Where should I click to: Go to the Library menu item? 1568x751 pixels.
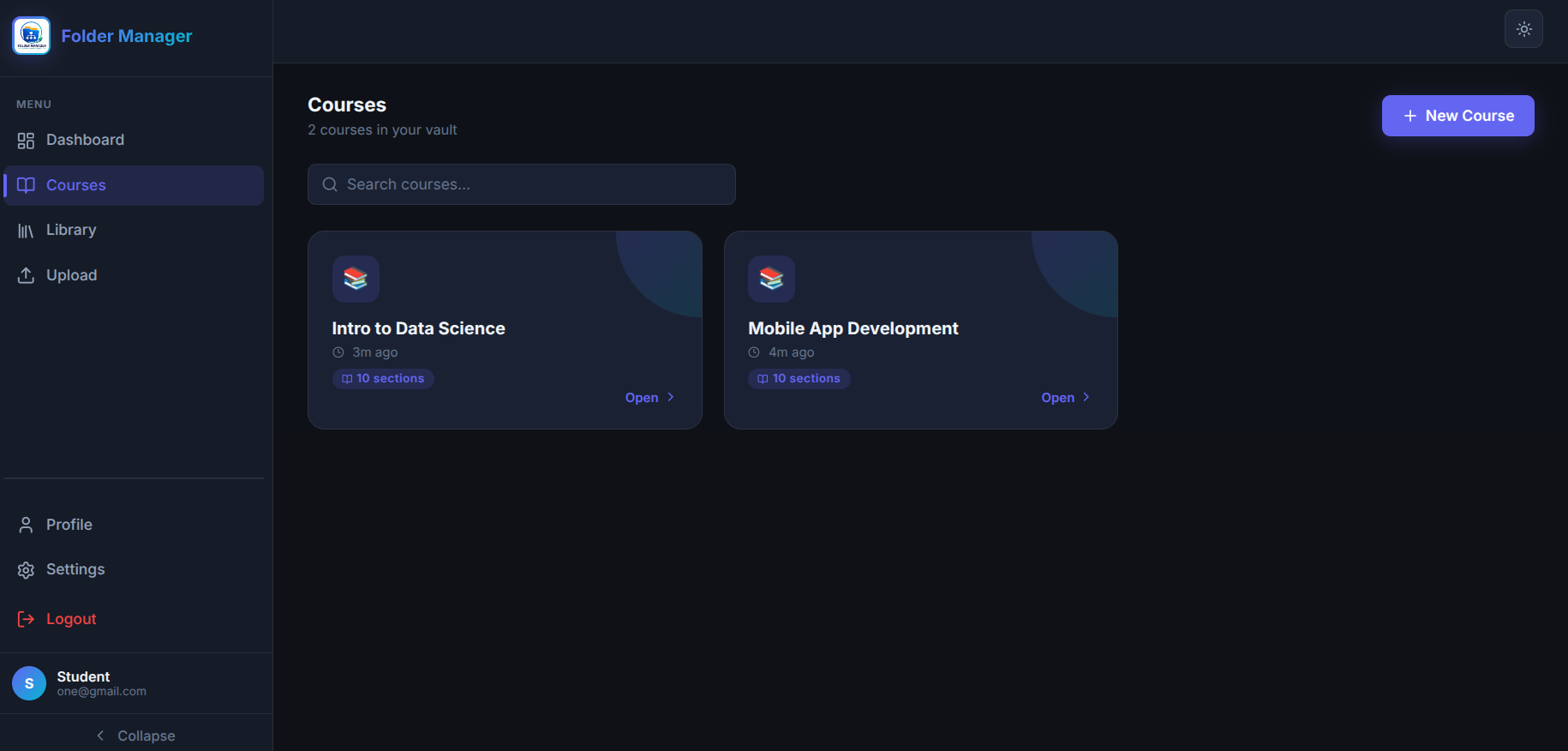pos(134,230)
